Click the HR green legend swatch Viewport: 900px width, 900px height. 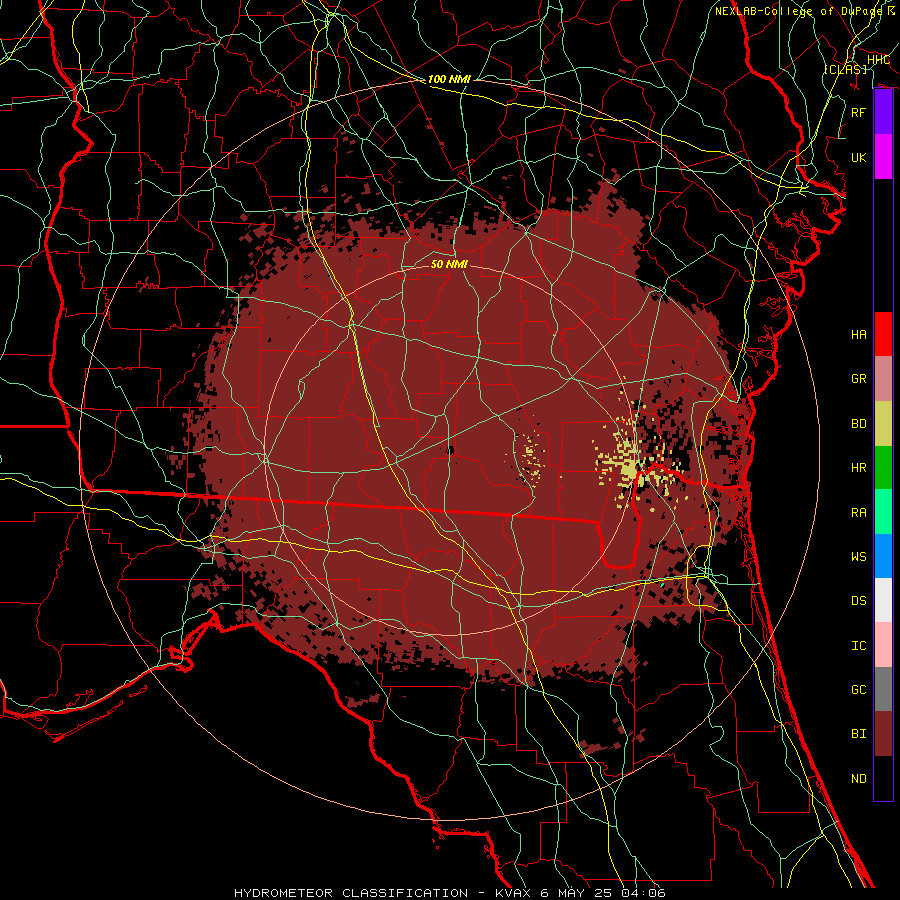tap(883, 467)
